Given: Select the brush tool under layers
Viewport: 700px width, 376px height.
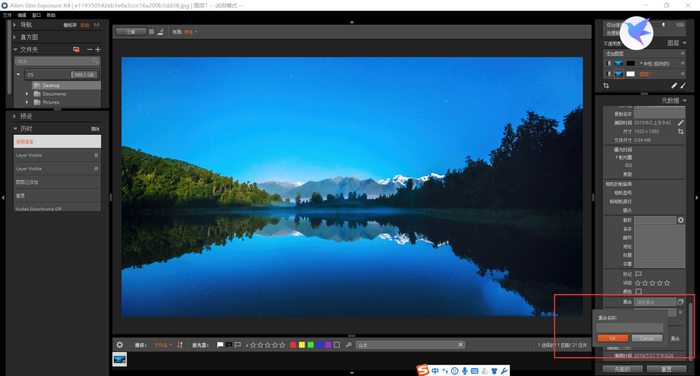Looking at the screenshot, I should [683, 85].
